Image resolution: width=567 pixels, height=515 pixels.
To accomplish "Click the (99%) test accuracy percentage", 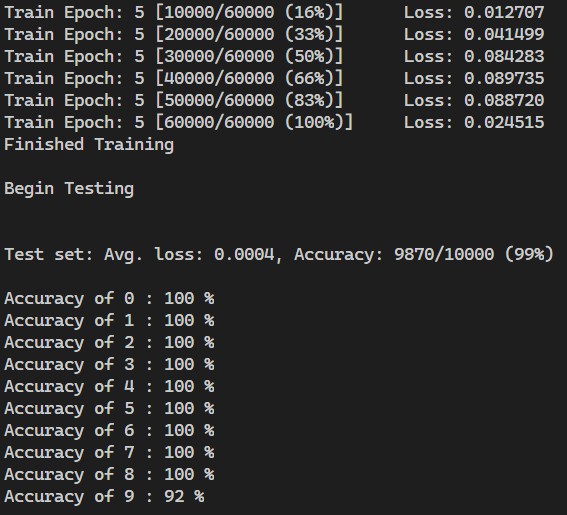I will coord(529,254).
